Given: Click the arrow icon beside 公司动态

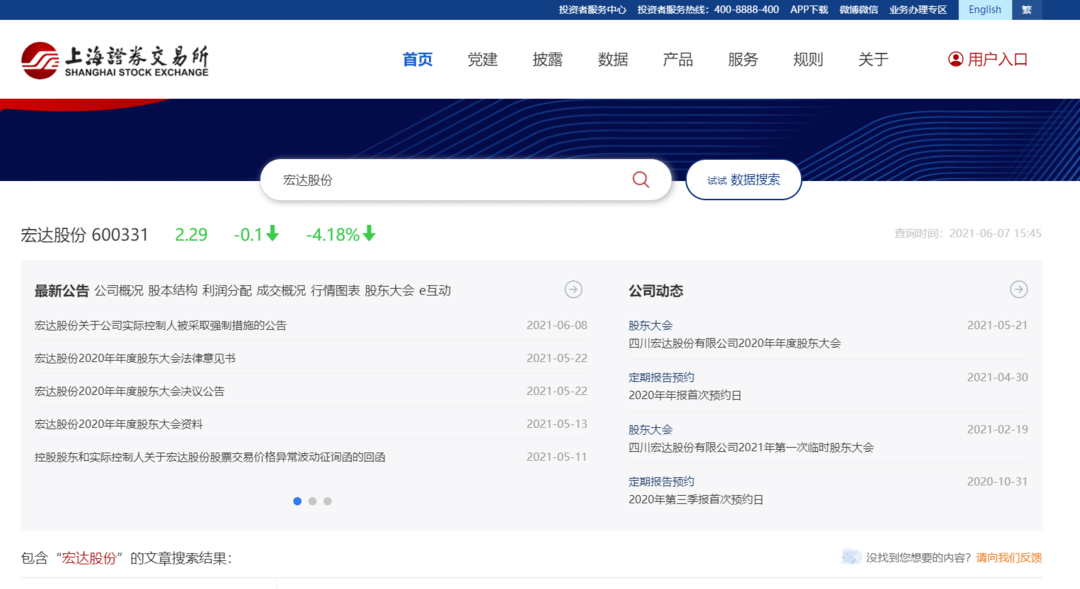Looking at the screenshot, I should [1019, 289].
